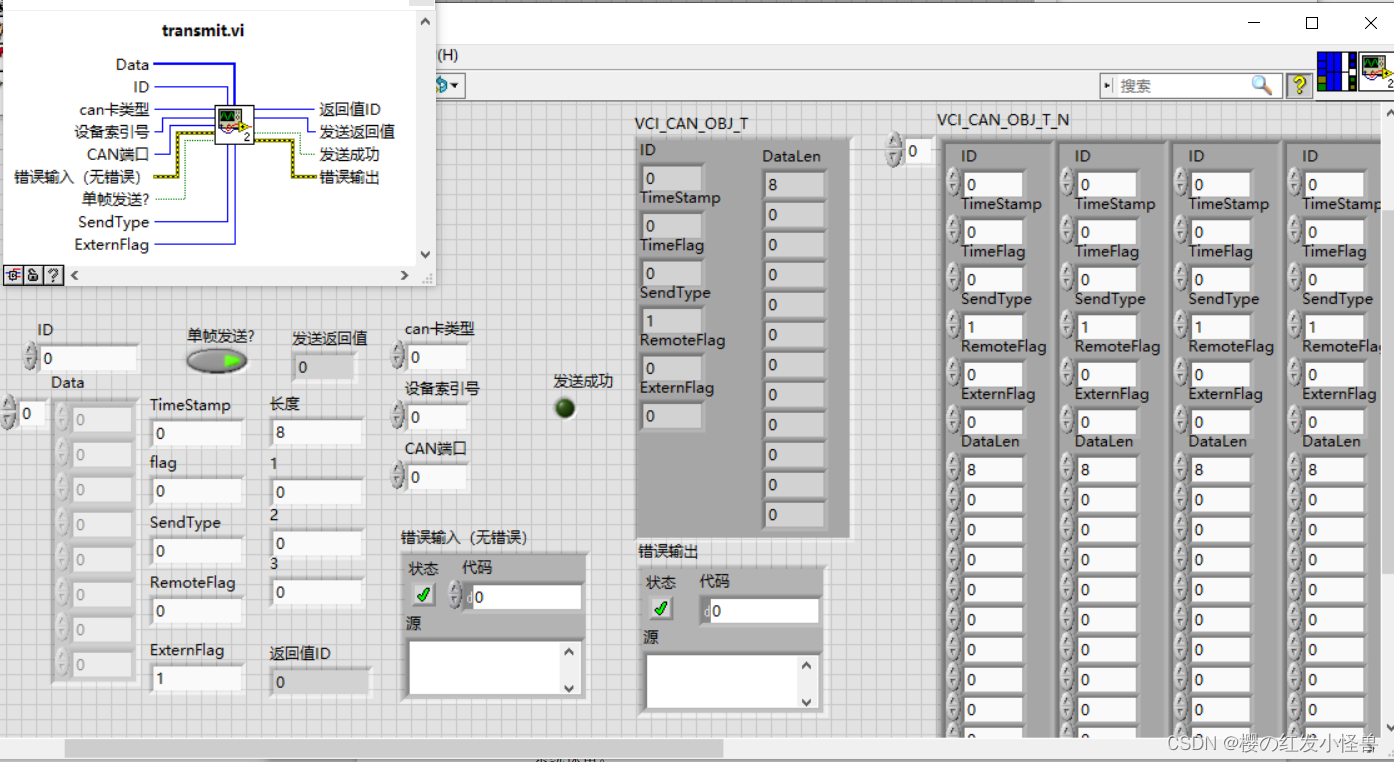The width and height of the screenshot is (1394, 762).
Task: Click the VCI_CAN_OBJ_T_N index value field
Action: tap(917, 151)
